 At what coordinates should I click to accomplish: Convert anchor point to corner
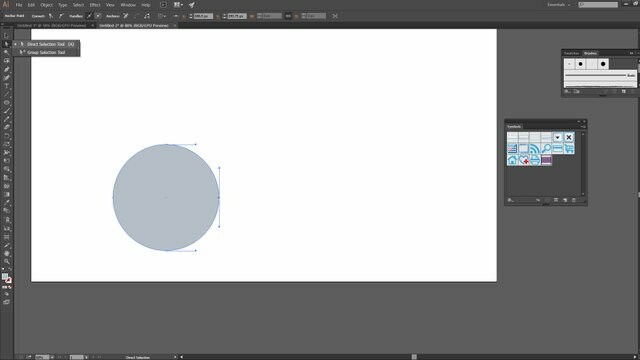click(51, 16)
